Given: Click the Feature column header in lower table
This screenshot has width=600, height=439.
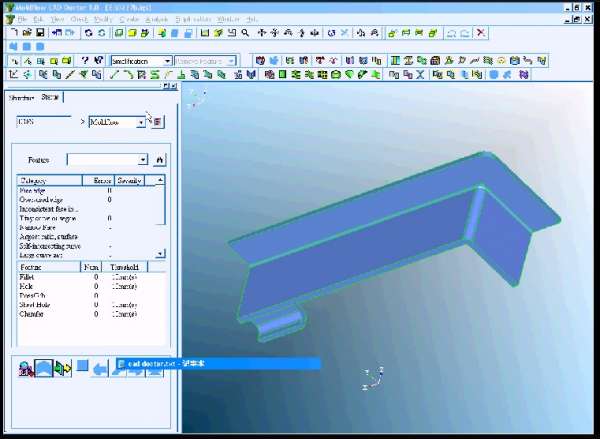Looking at the screenshot, I should pyautogui.click(x=49, y=267).
